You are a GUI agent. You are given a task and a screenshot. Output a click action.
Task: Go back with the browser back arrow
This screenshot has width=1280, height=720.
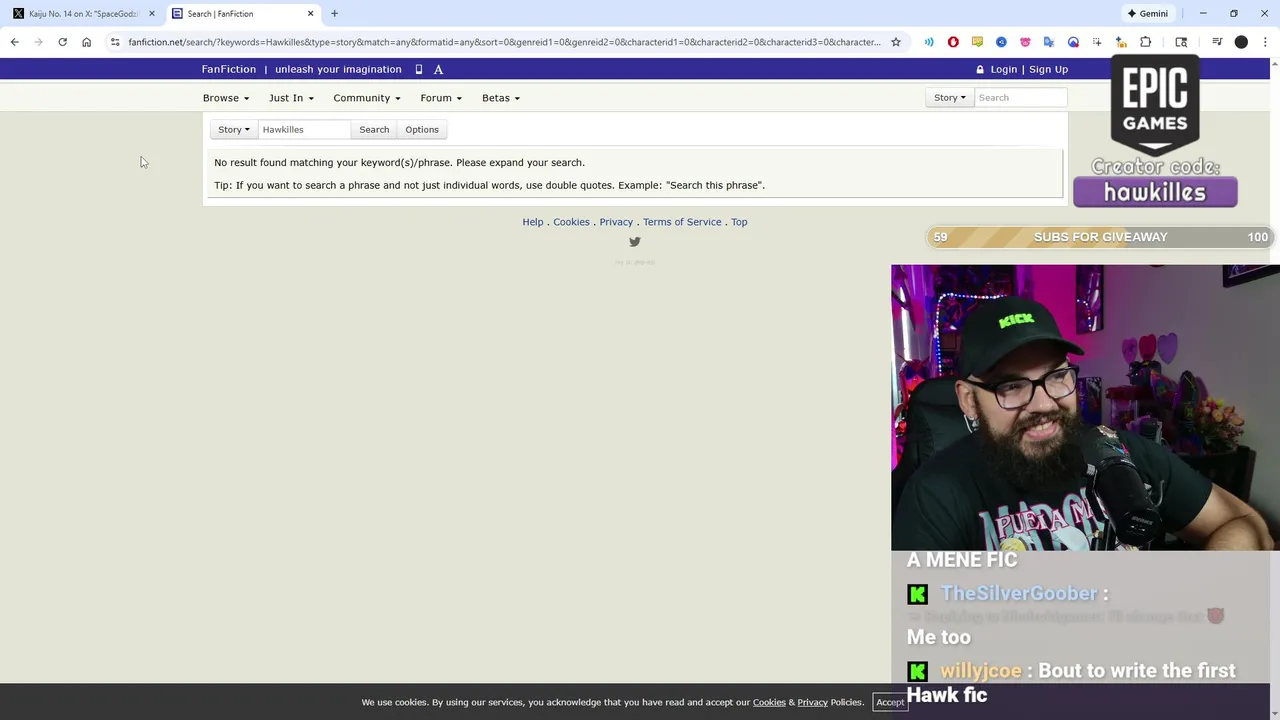click(14, 42)
